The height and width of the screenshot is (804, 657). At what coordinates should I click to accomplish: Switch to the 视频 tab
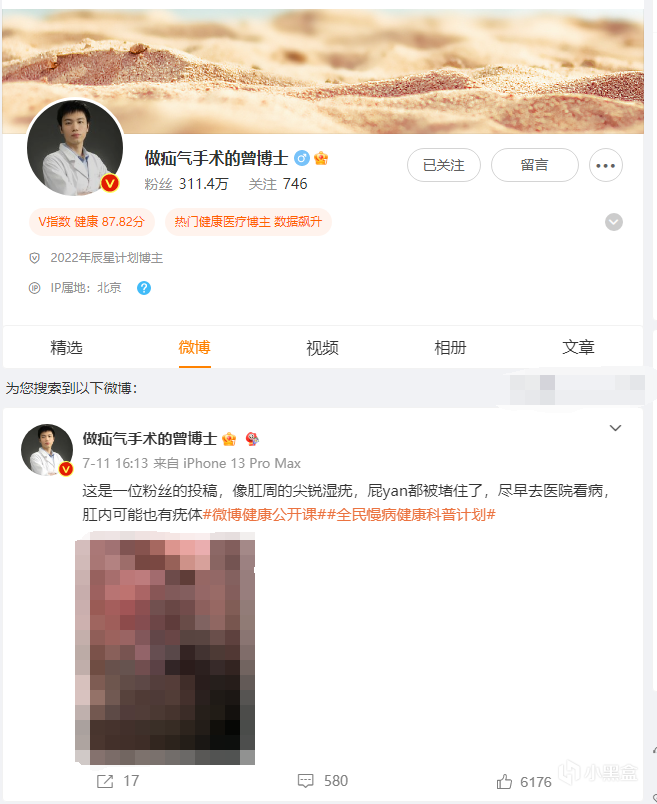pos(322,348)
